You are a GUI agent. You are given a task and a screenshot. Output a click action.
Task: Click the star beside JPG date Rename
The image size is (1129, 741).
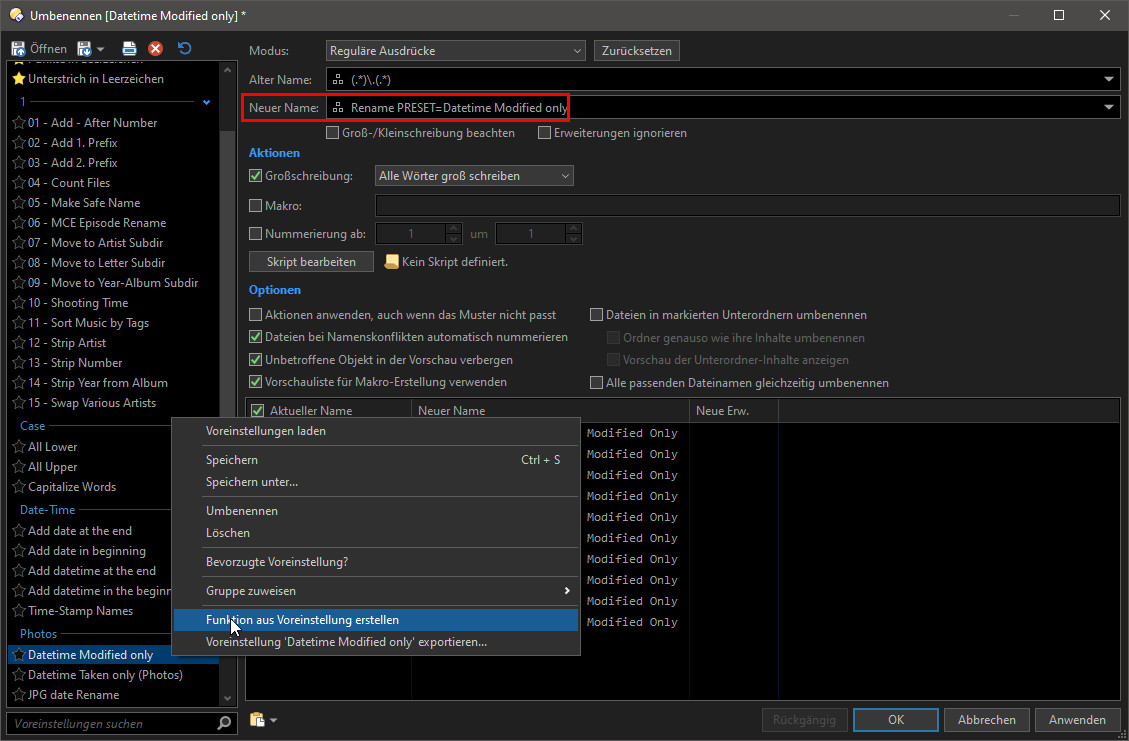click(x=19, y=695)
